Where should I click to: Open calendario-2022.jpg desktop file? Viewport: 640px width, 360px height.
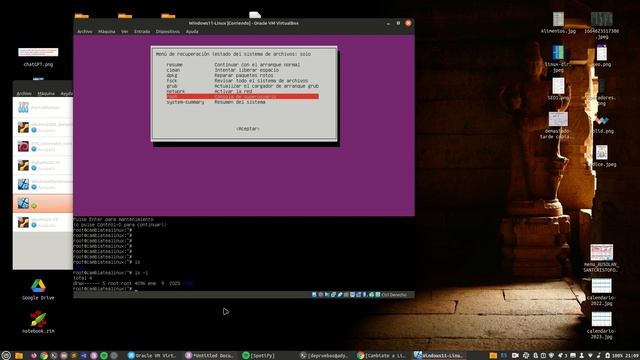pyautogui.click(x=602, y=291)
